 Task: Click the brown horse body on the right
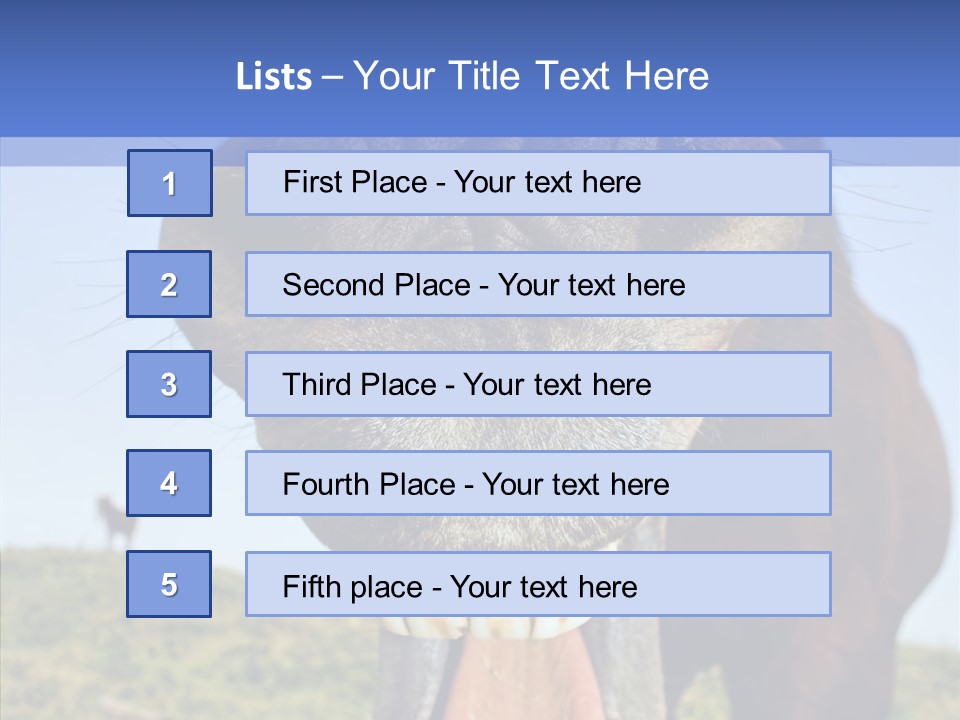(890, 450)
